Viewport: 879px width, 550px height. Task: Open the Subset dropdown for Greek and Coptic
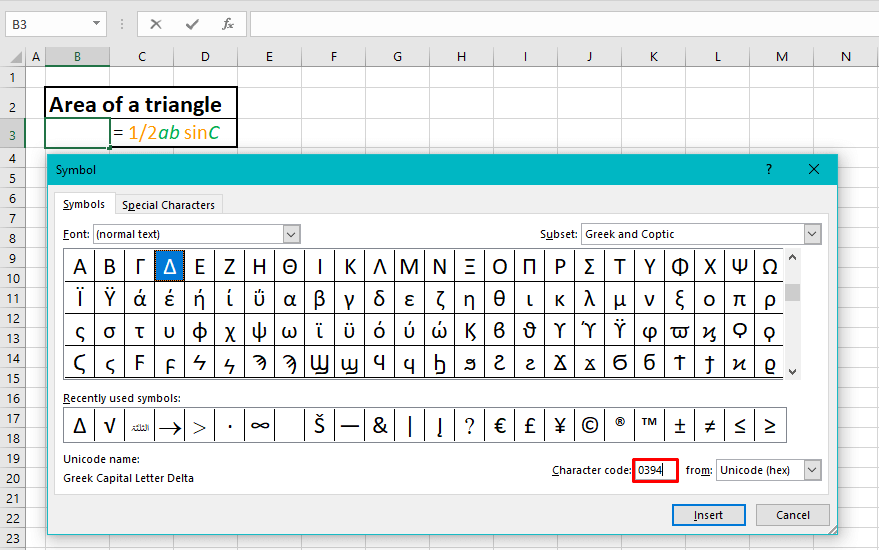[811, 234]
